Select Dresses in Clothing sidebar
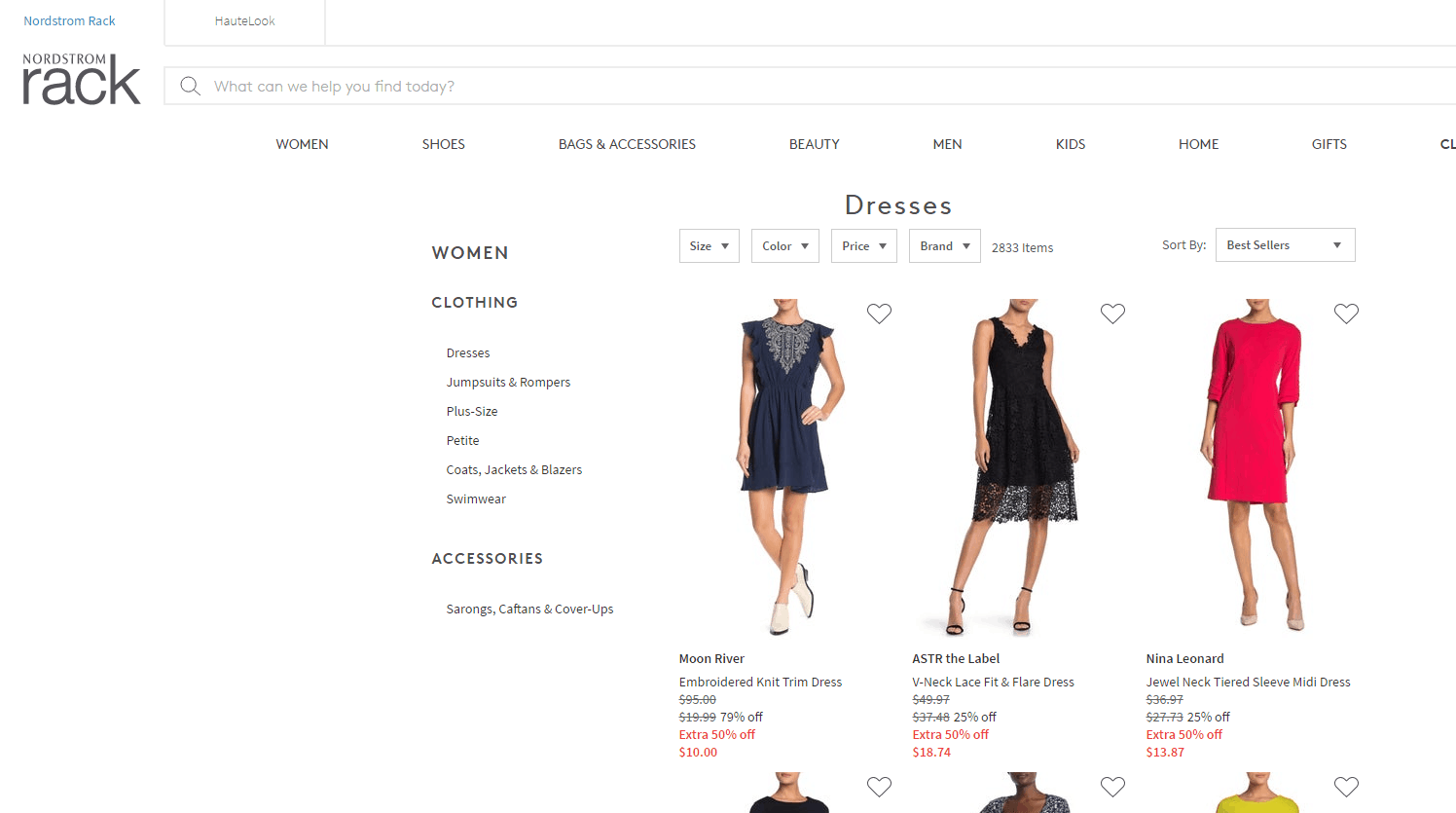 tap(468, 353)
